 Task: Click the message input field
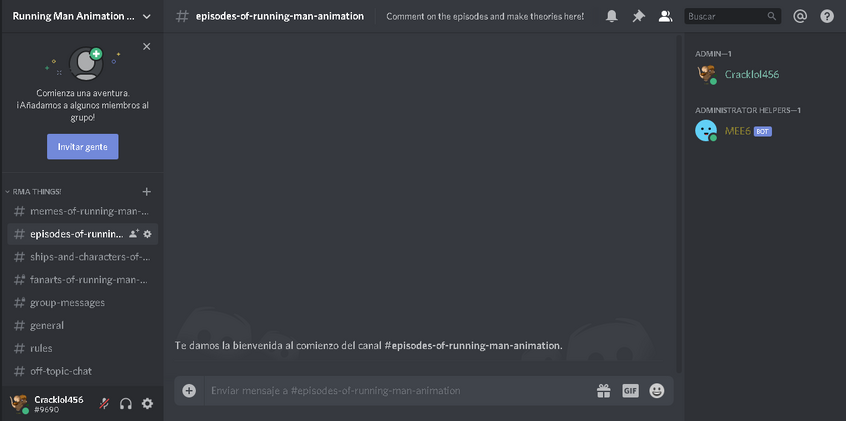[x=395, y=391]
